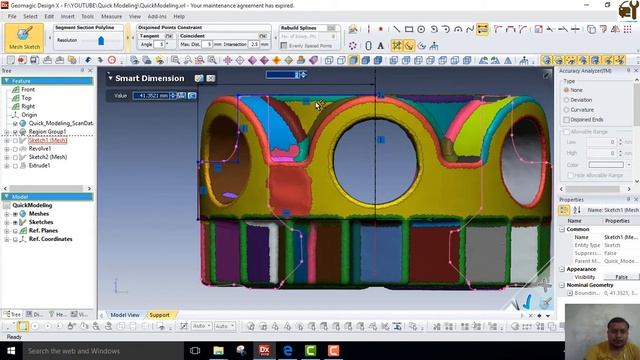Cancel Smart Dimension with X icon
The width and height of the screenshot is (640, 360).
pos(211,78)
